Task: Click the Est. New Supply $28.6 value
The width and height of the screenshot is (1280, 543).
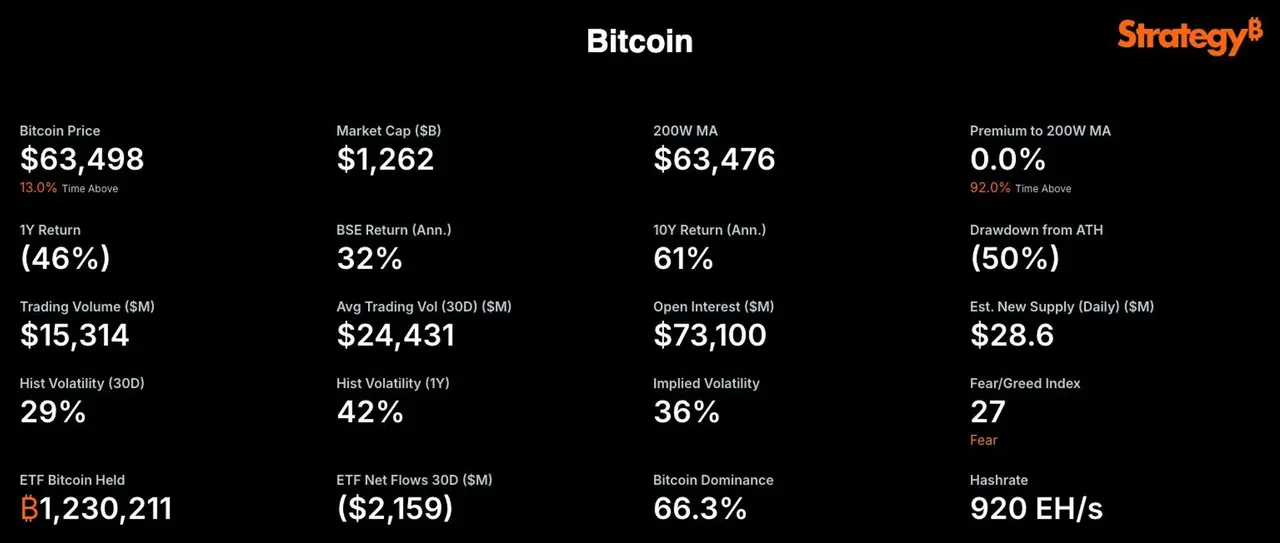Action: pos(1012,335)
